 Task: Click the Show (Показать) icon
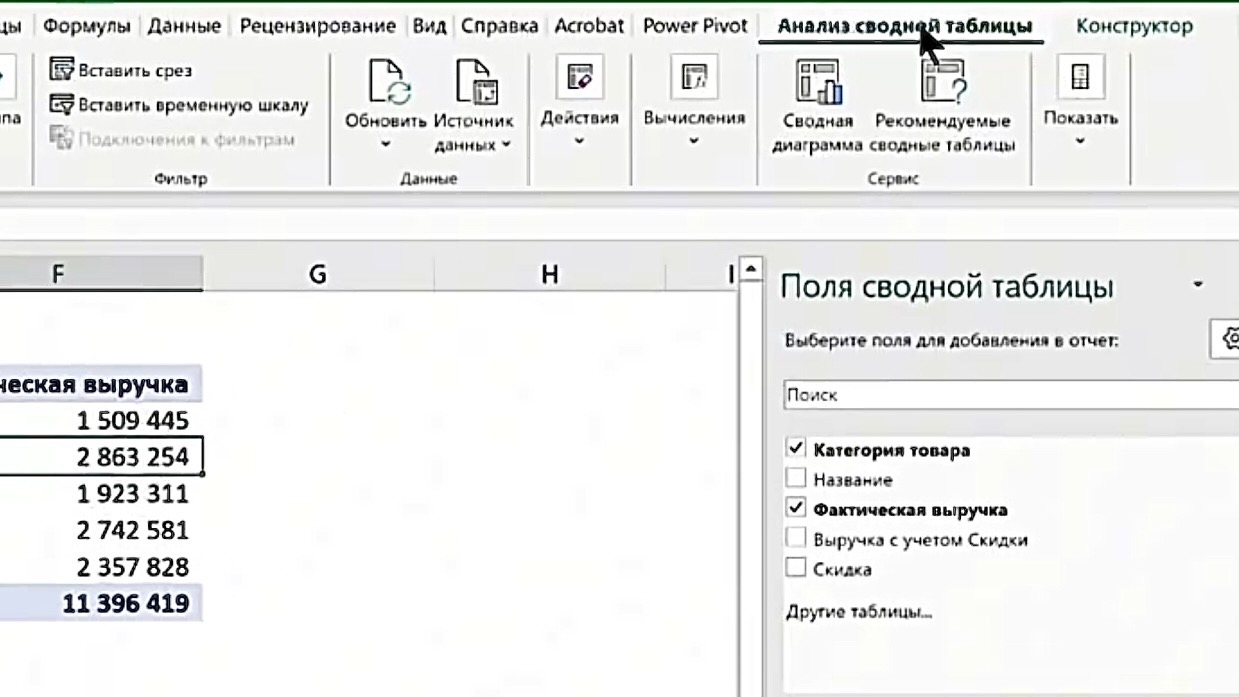(x=1080, y=77)
